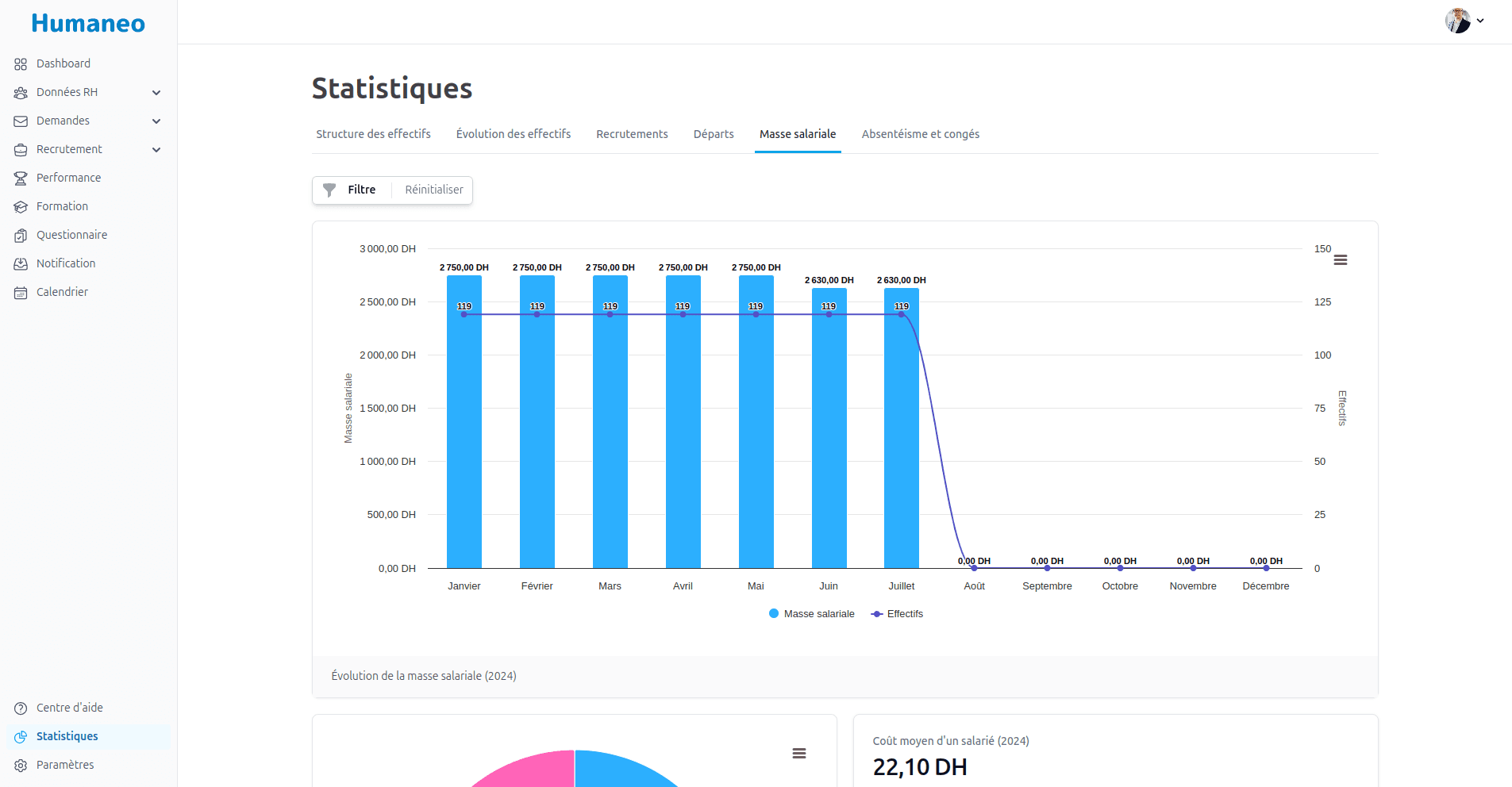Toggle Effectifs series in chart legend
This screenshot has height=787, width=1512.
(x=898, y=614)
